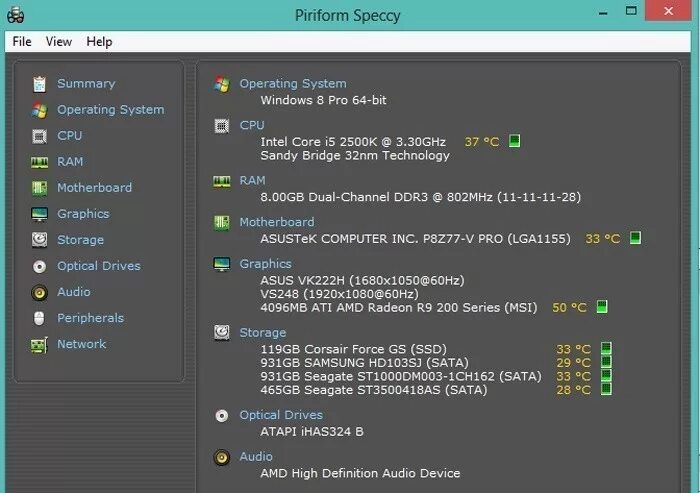Select Motherboard in the sidebar
The image size is (700, 493).
coord(95,188)
